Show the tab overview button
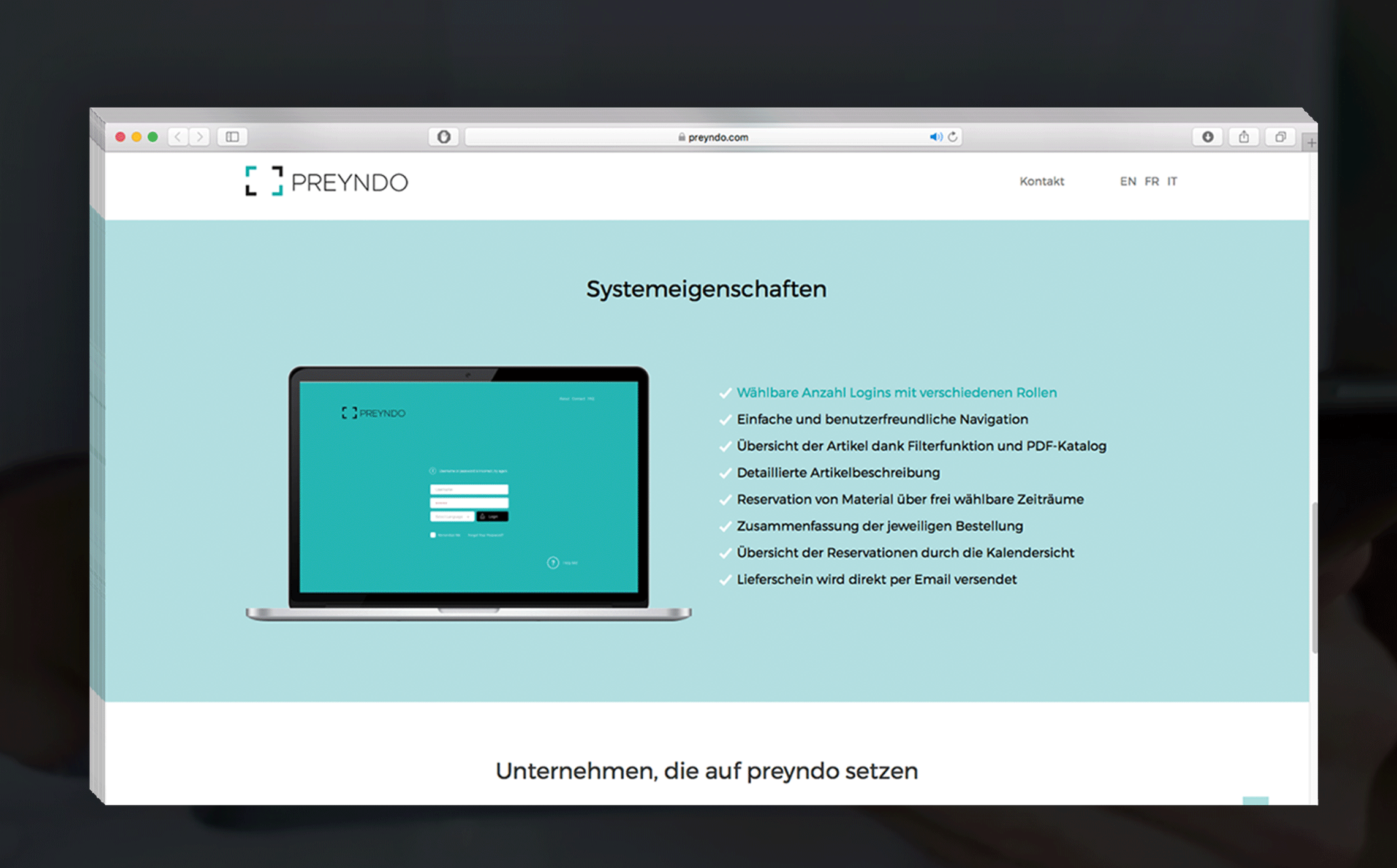1397x868 pixels. (1281, 137)
